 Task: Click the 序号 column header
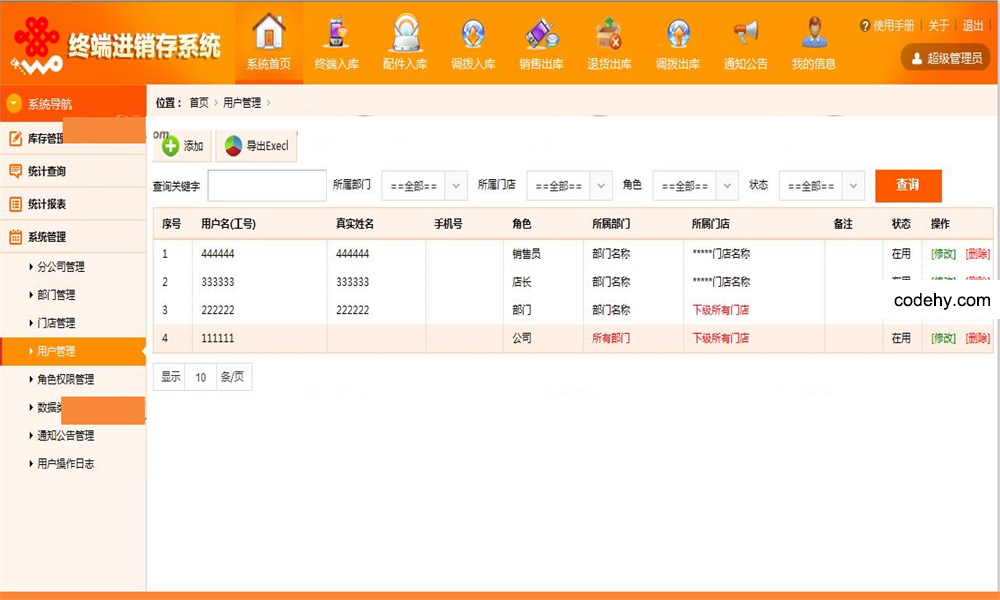click(x=172, y=224)
